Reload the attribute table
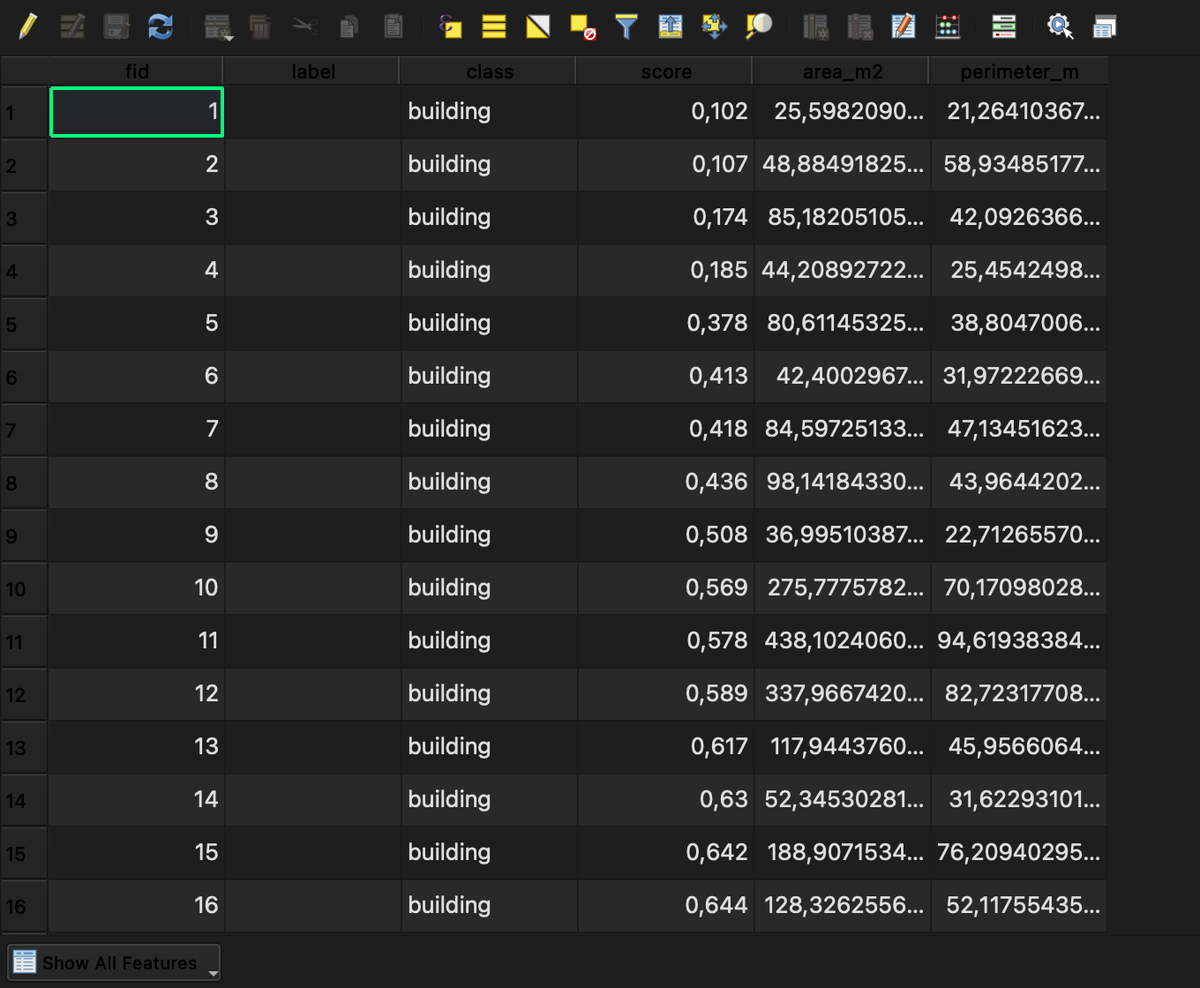Viewport: 1200px width, 988px height. point(160,26)
